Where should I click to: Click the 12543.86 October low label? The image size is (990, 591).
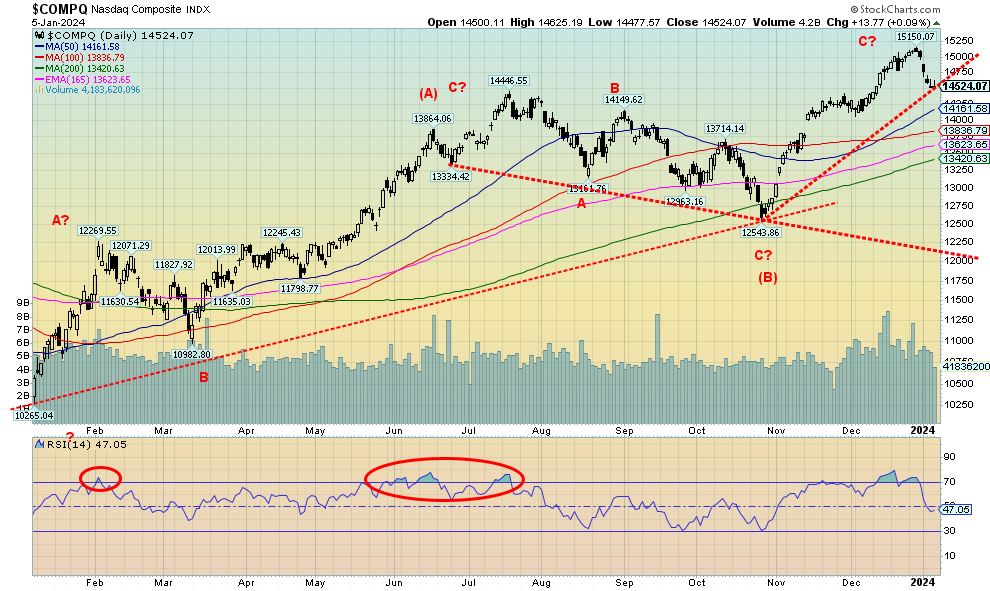pos(760,232)
